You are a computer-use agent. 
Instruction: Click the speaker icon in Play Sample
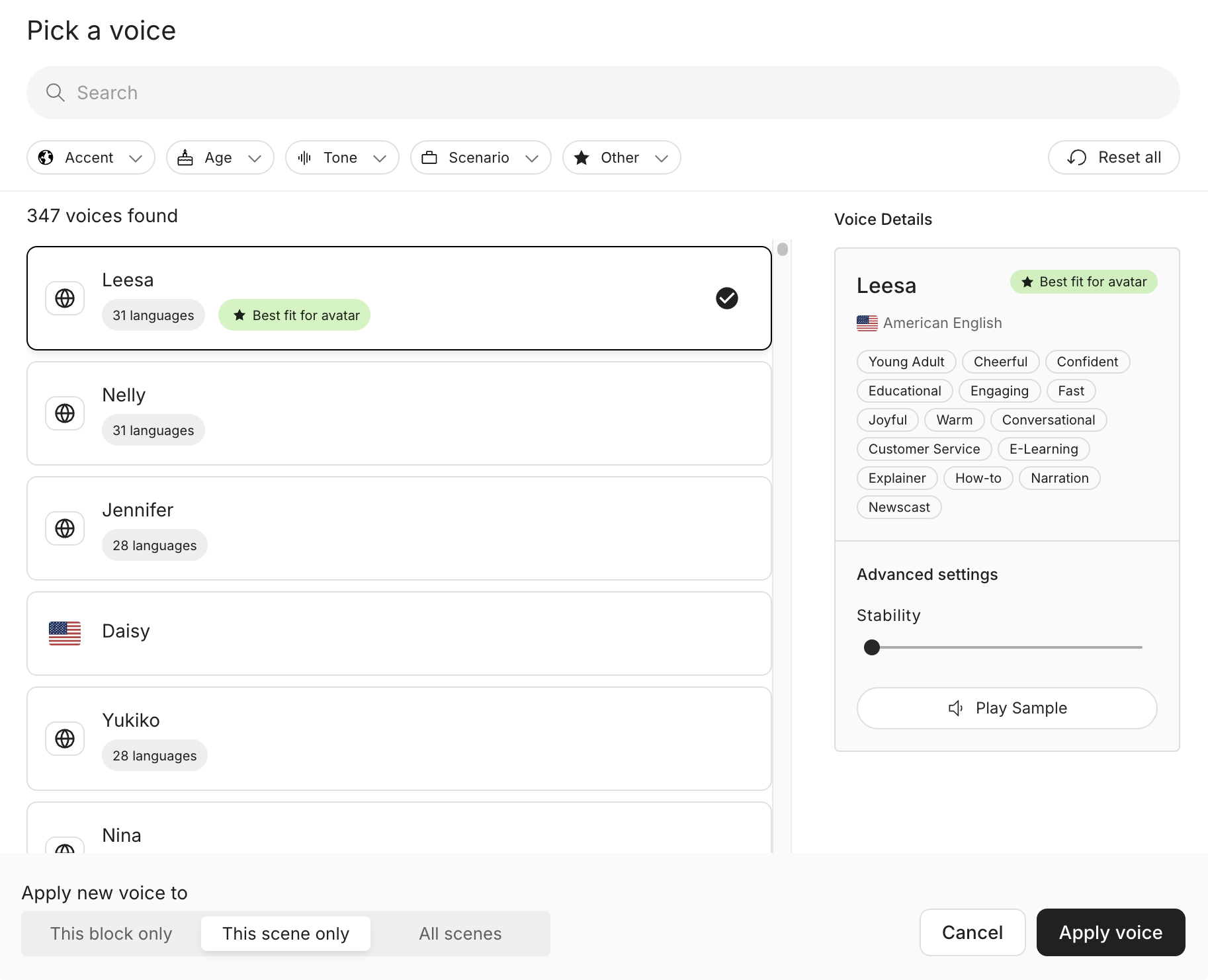(x=955, y=708)
